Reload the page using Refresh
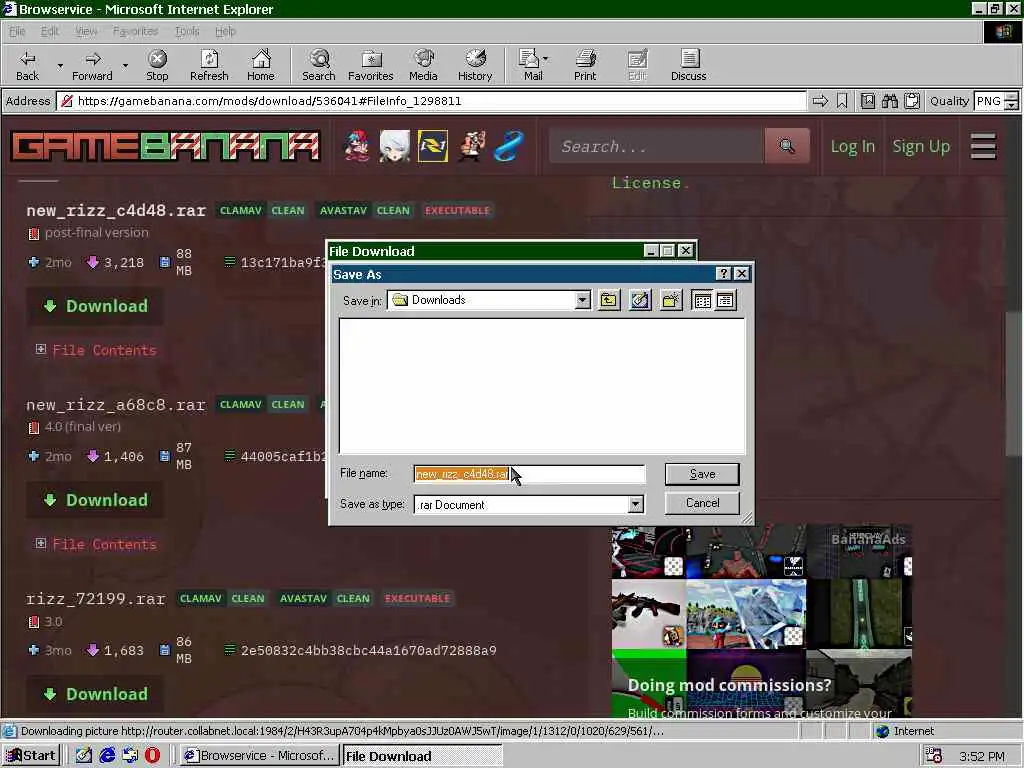The width and height of the screenshot is (1024, 768). [209, 65]
